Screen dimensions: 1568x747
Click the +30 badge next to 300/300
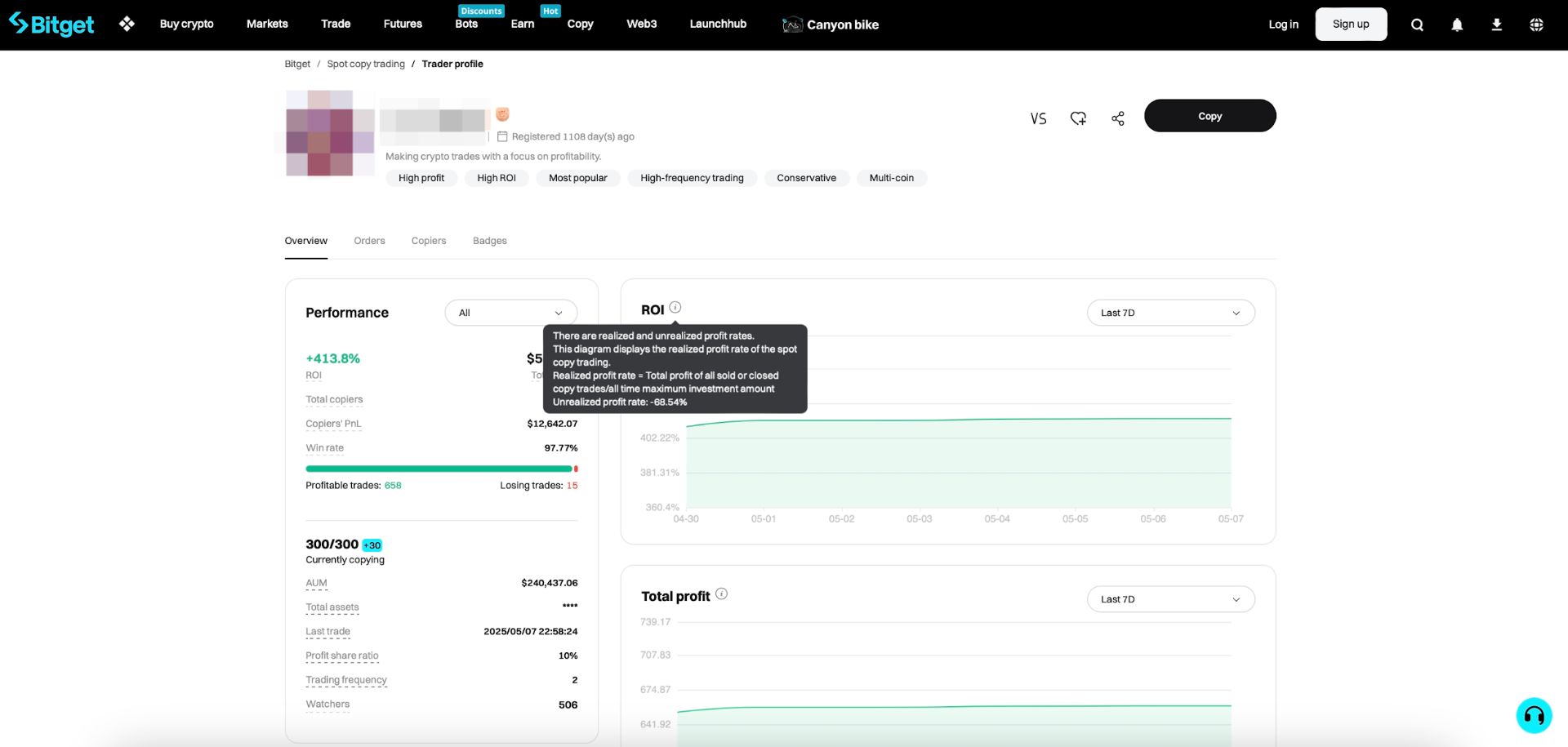[x=372, y=545]
